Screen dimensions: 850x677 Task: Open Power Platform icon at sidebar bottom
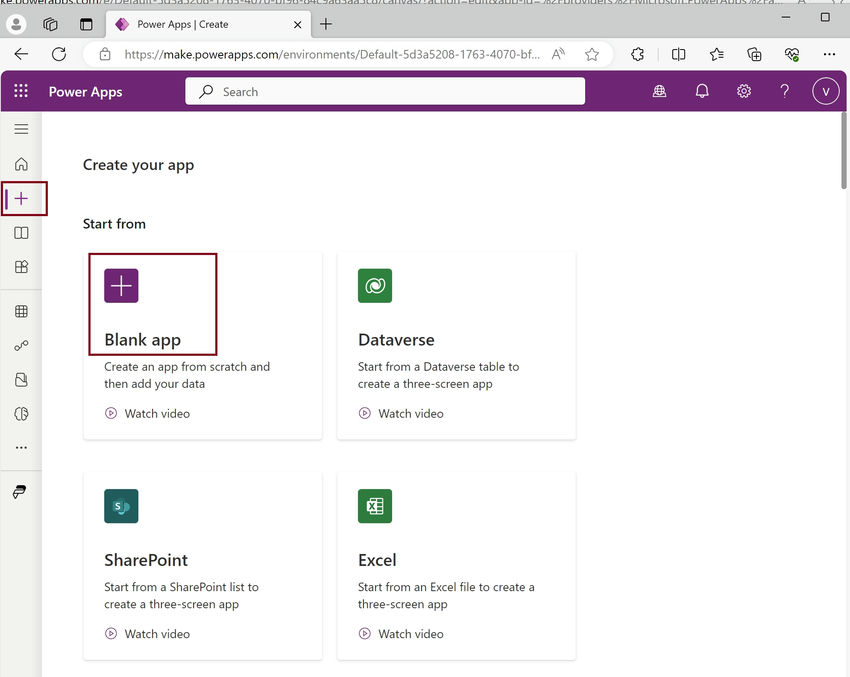pyautogui.click(x=20, y=492)
